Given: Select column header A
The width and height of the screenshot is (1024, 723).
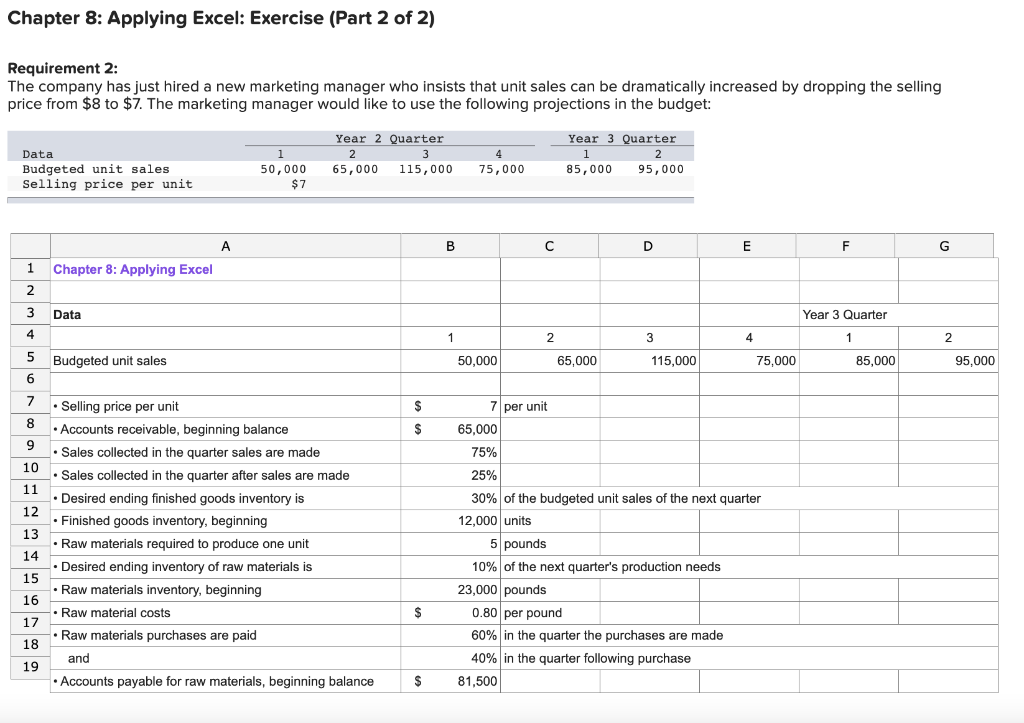Looking at the screenshot, I should 225,244.
